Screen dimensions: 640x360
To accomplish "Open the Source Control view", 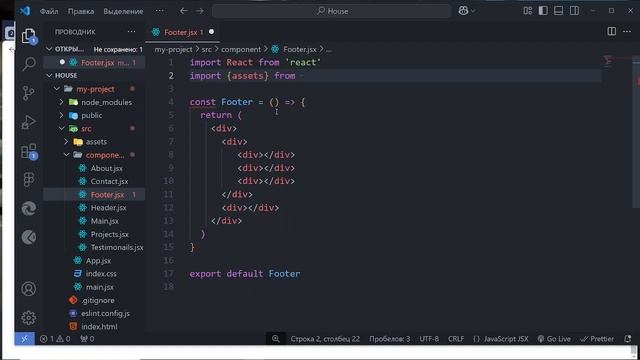I will pos(29,93).
